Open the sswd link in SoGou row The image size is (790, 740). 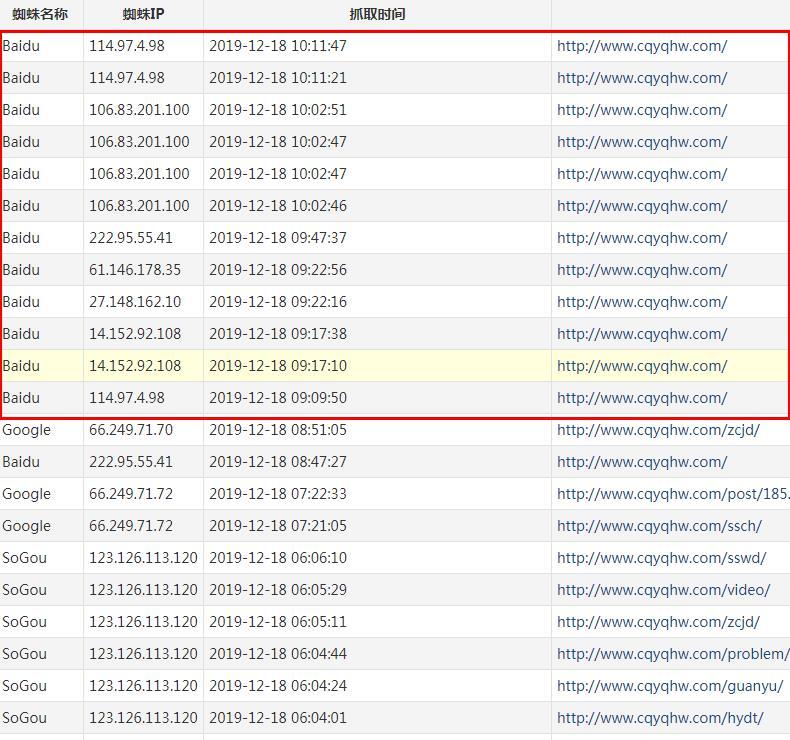click(662, 558)
